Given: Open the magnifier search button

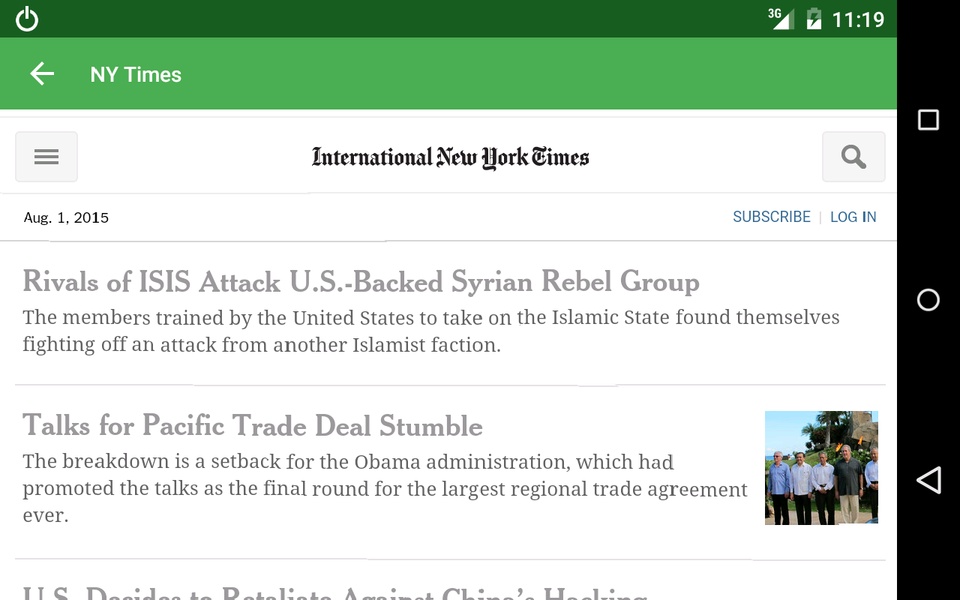Looking at the screenshot, I should tap(853, 157).
